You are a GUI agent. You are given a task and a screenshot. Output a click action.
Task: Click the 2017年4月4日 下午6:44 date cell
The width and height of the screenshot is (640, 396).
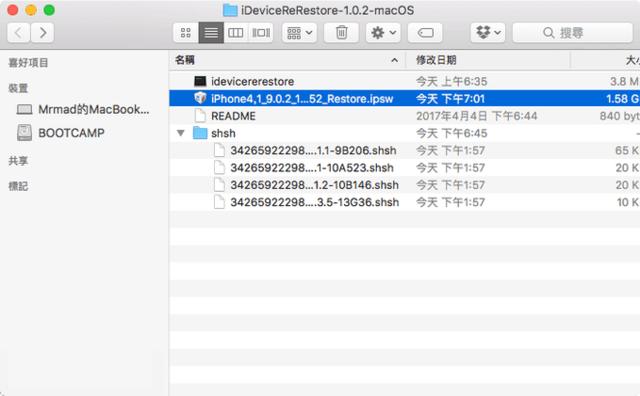tap(476, 116)
